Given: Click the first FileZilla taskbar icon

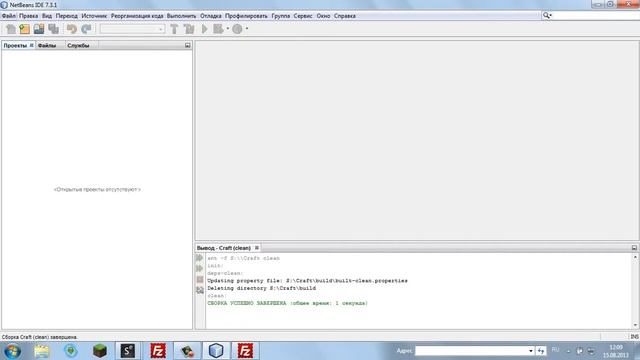Looking at the screenshot, I should point(158,351).
